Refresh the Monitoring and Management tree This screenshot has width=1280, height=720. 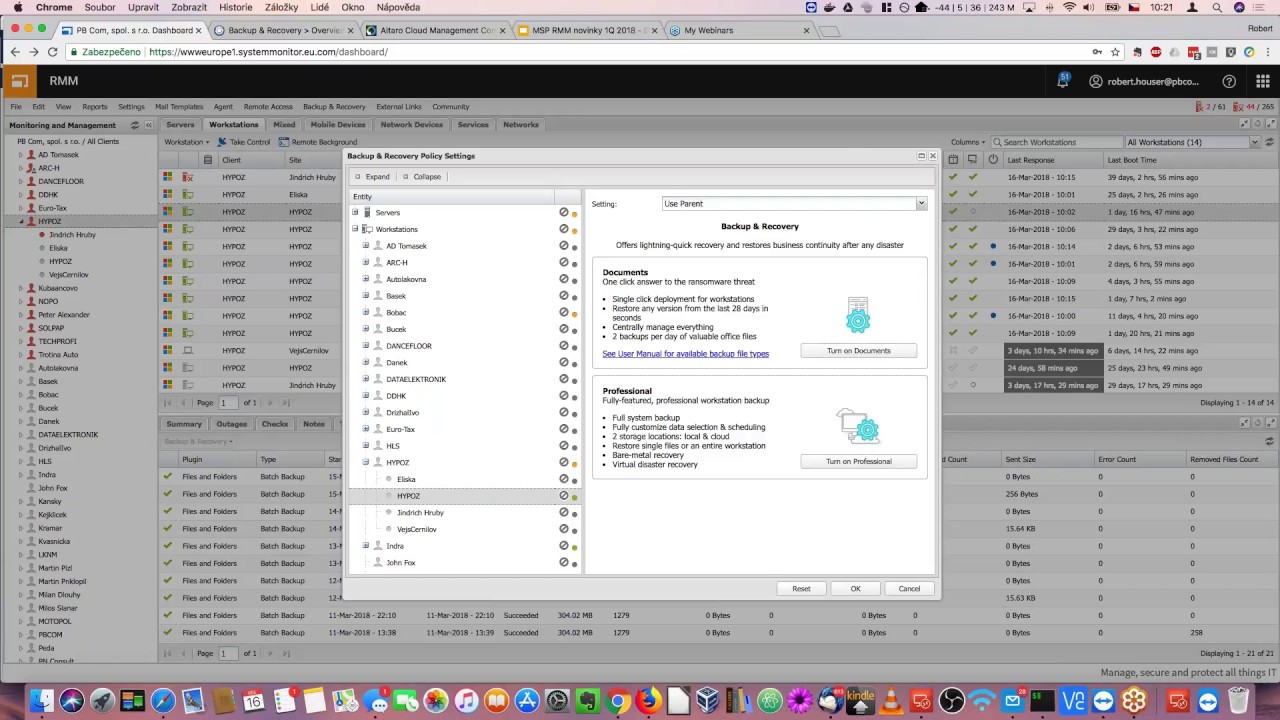click(135, 125)
